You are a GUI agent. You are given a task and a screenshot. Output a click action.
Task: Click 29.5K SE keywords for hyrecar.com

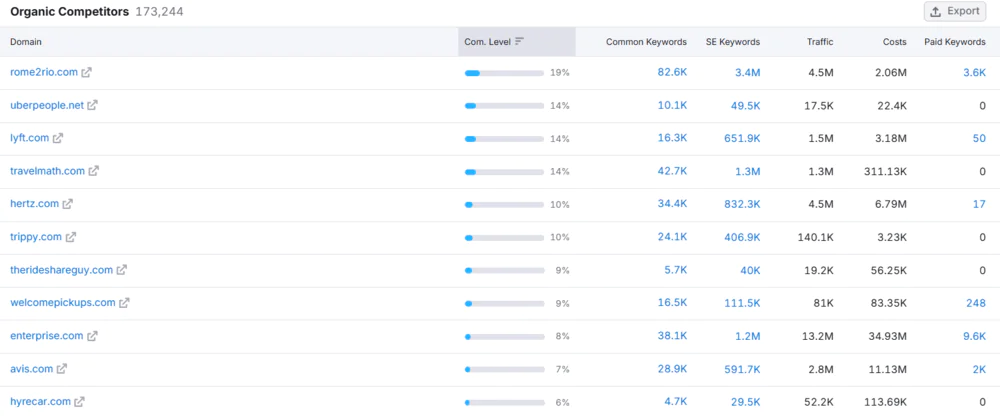[x=746, y=402]
